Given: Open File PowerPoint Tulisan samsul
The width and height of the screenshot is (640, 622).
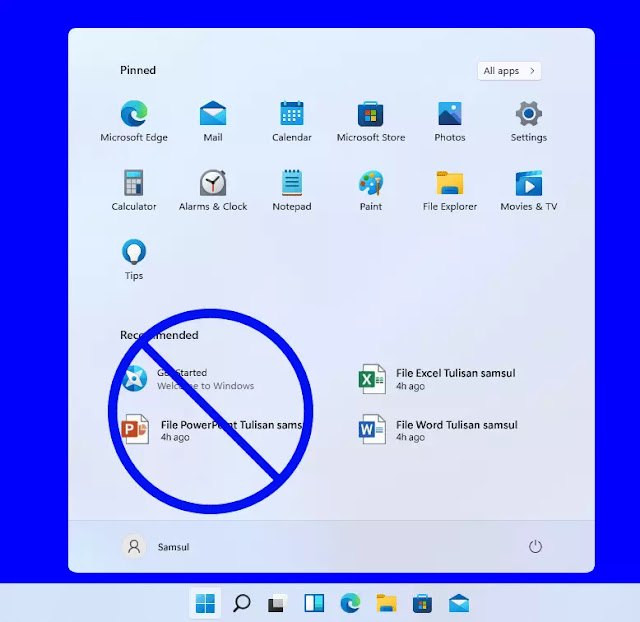Looking at the screenshot, I should tap(212, 430).
